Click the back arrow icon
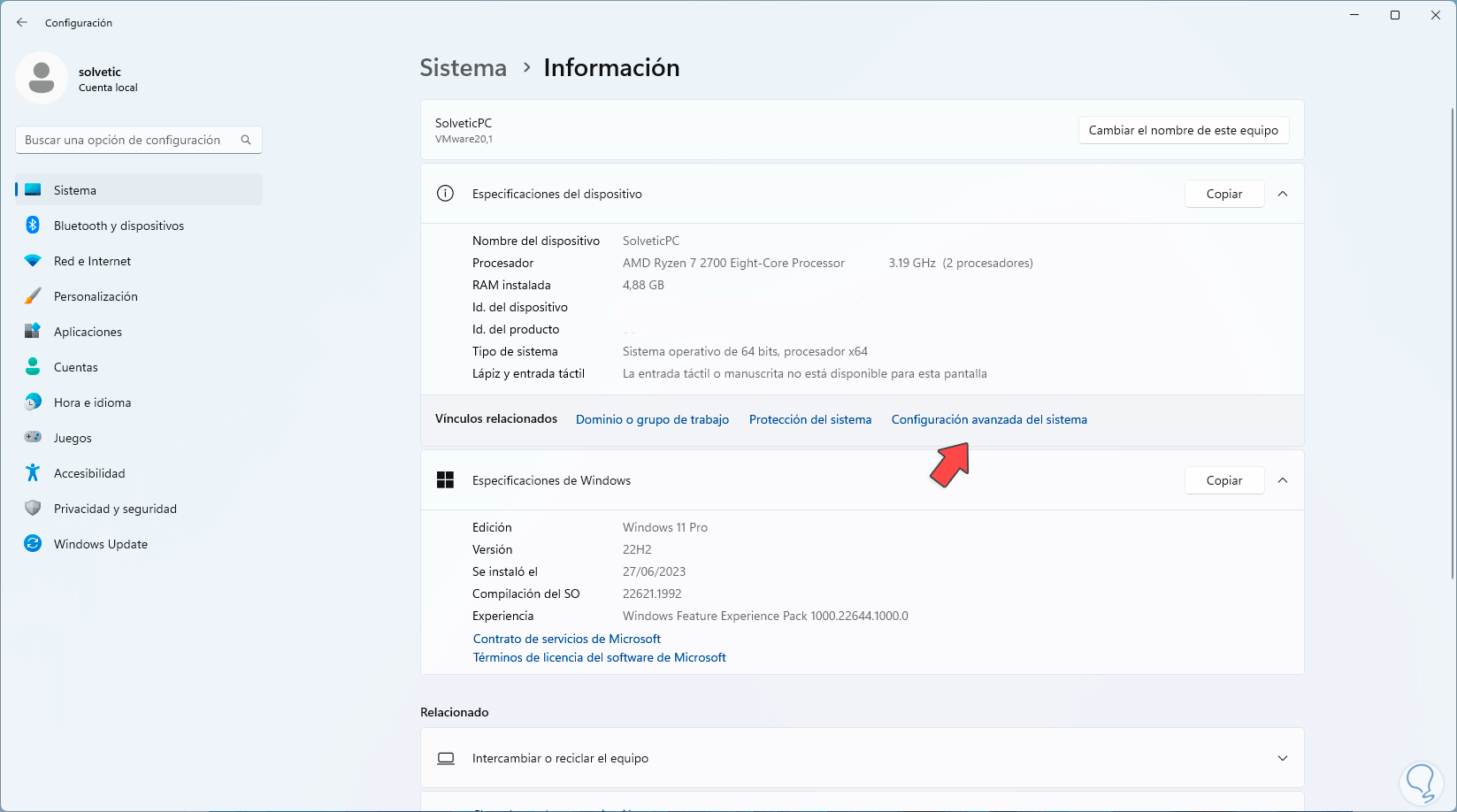Viewport: 1457px width, 812px height. point(22,22)
